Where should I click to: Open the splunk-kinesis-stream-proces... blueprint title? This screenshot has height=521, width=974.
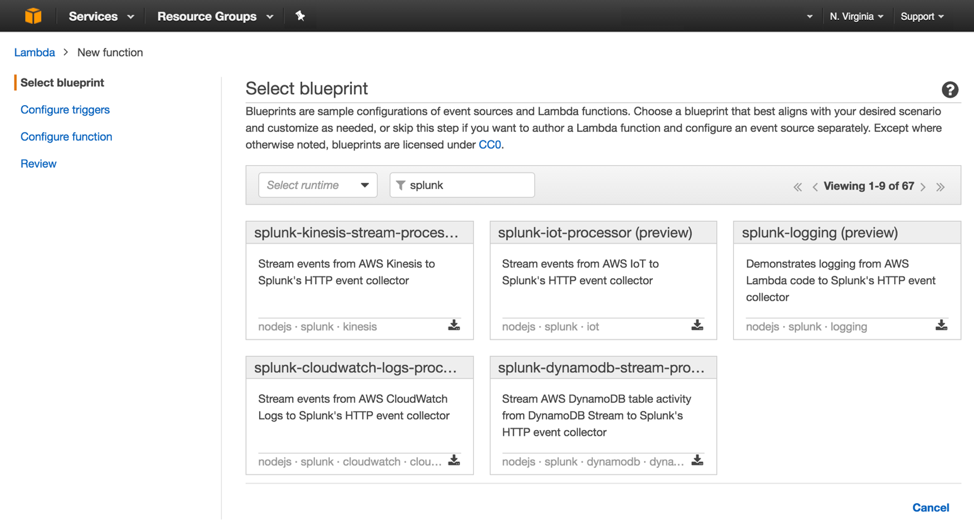[x=356, y=233]
